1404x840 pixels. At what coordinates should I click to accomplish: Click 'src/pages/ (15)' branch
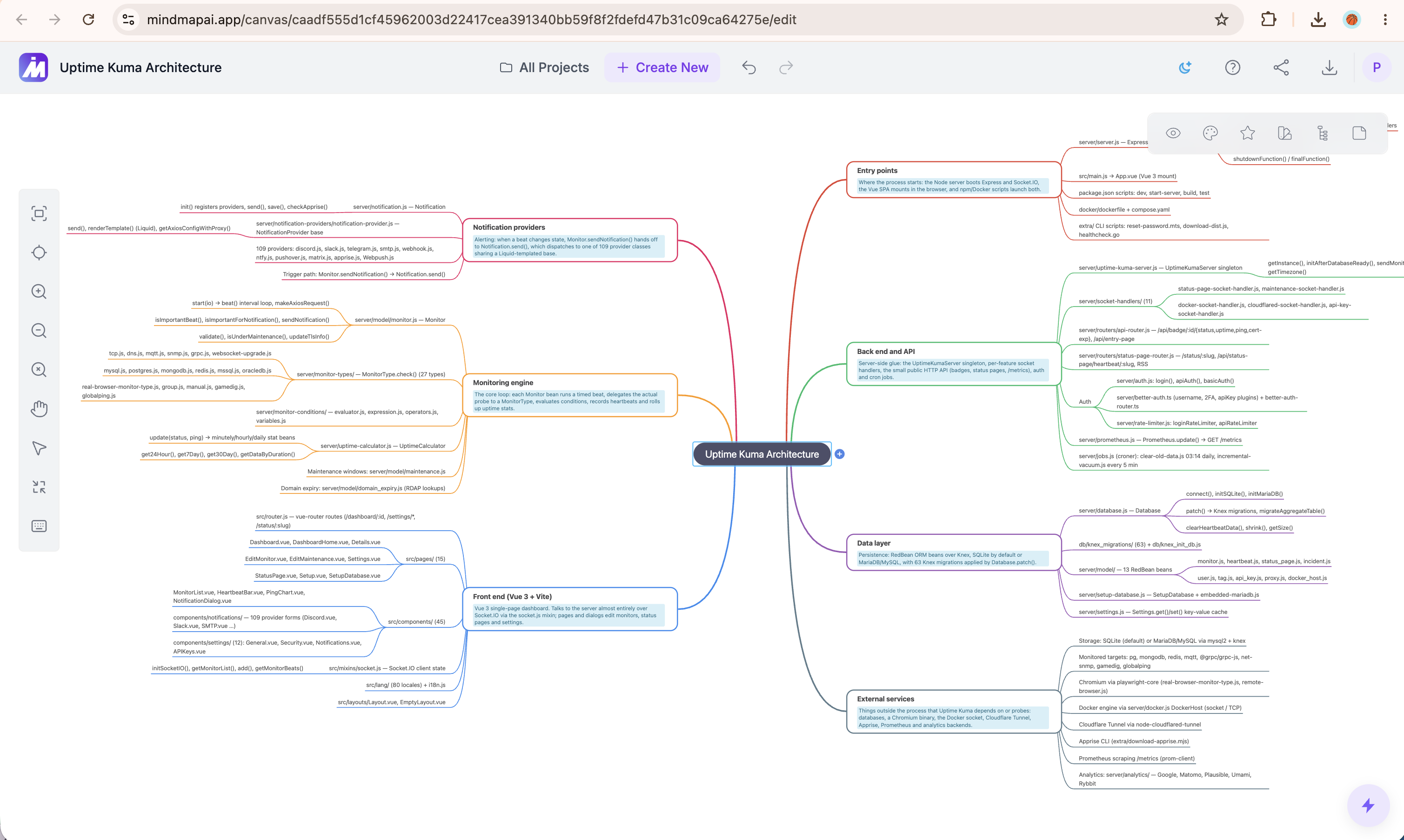point(425,559)
